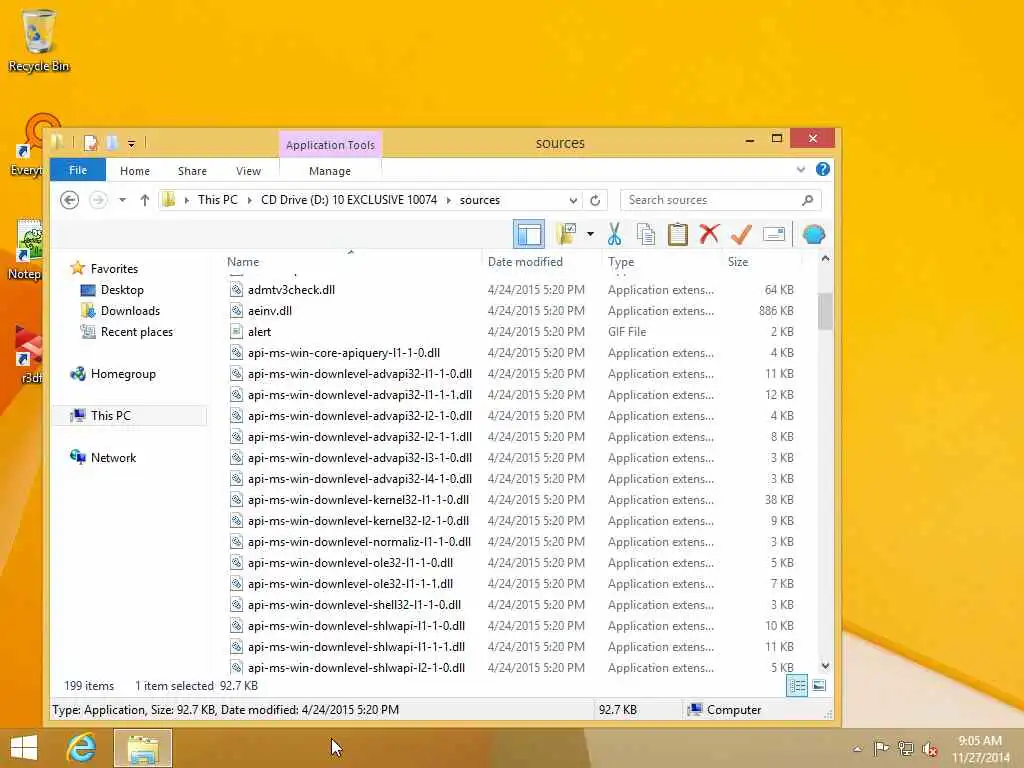Click the Rename icon in toolbar
Image resolution: width=1024 pixels, height=768 pixels.
tap(774, 234)
